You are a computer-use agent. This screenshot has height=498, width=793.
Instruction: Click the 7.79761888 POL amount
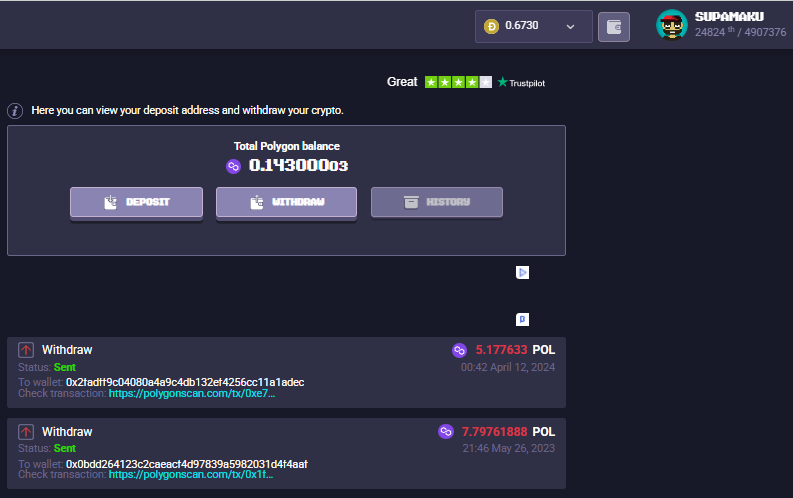(508, 432)
